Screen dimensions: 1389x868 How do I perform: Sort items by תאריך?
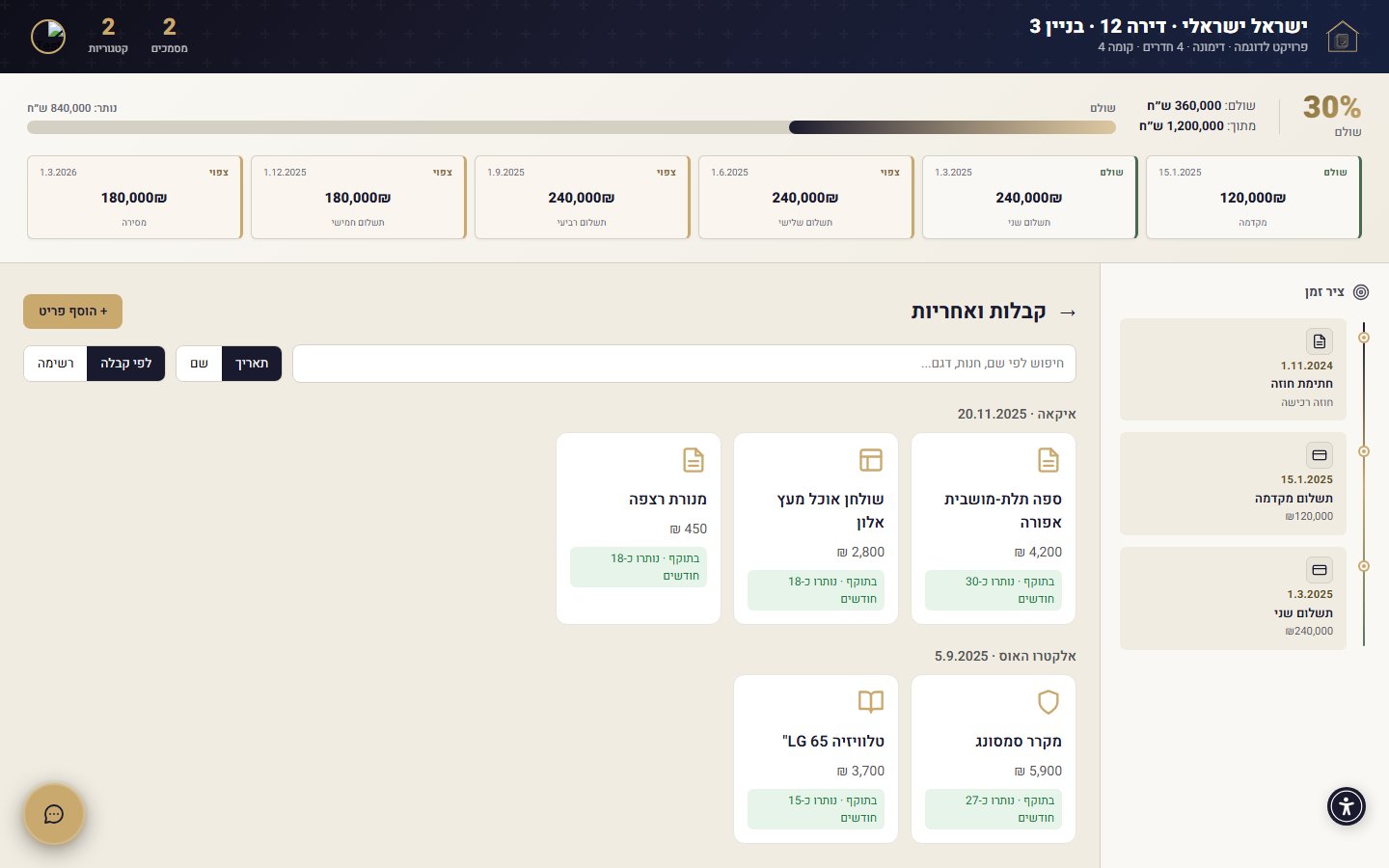coord(252,364)
